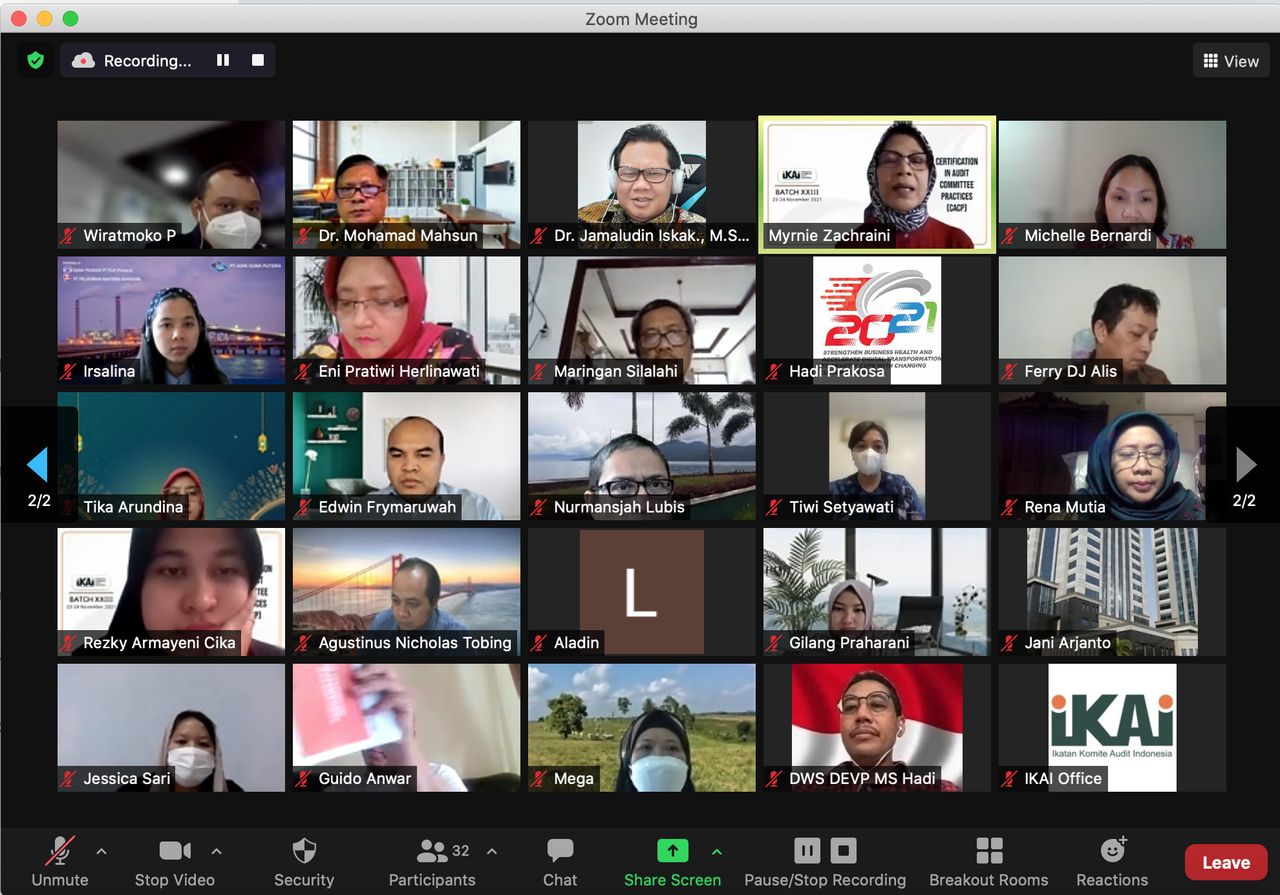Pause the recording from the top indicator

pos(223,60)
